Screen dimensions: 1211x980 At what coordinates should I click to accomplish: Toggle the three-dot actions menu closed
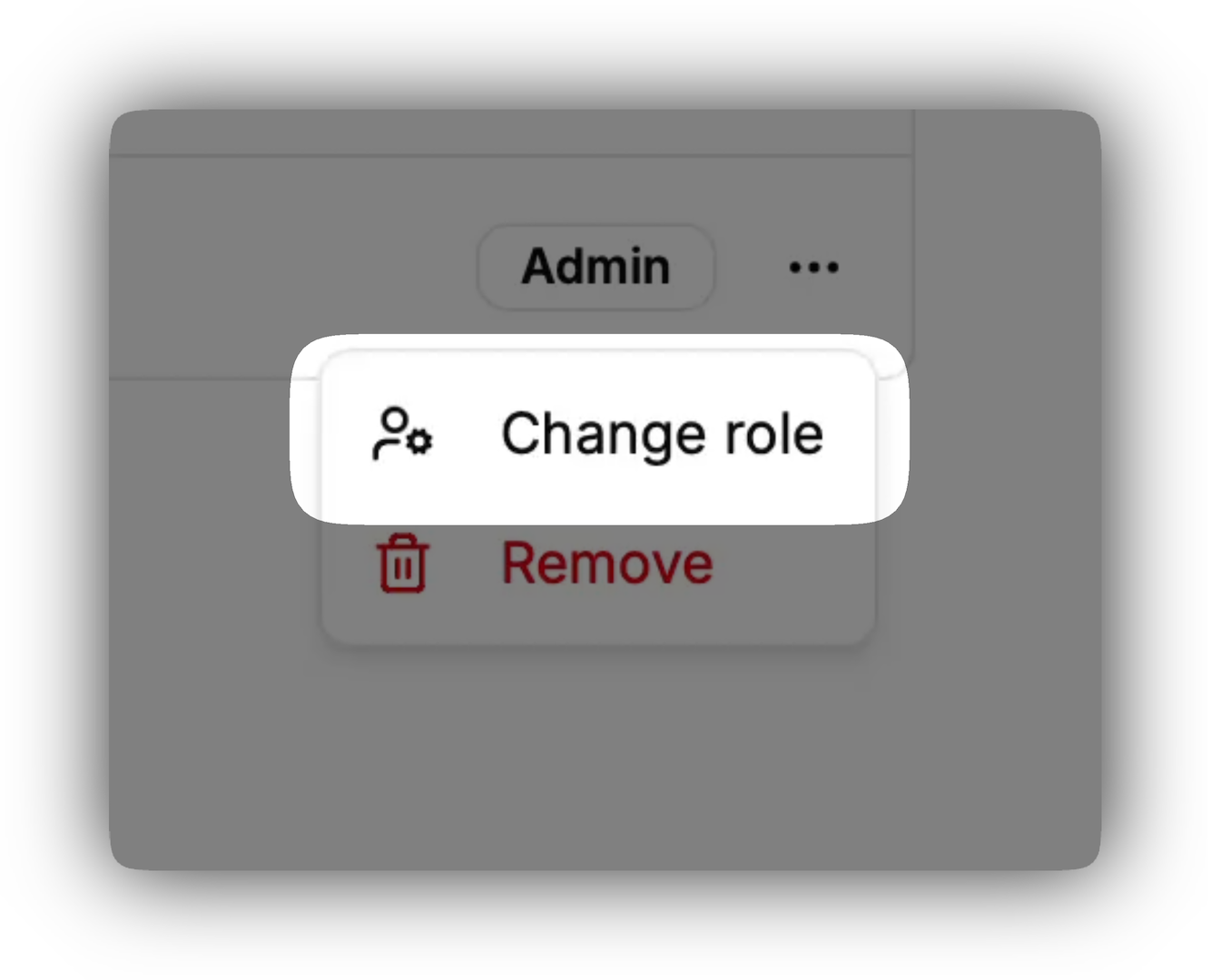[x=813, y=268]
